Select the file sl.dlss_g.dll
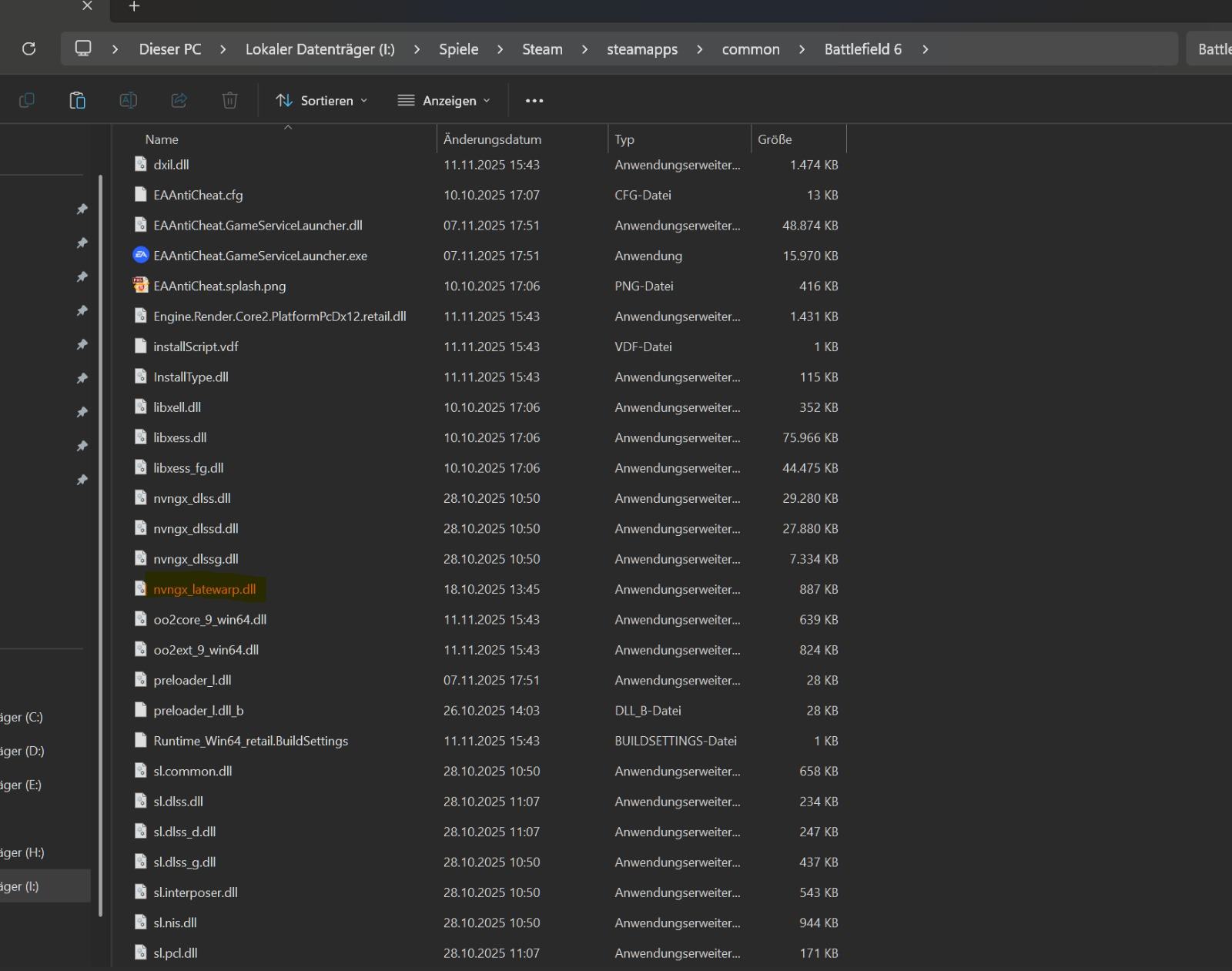Screen dimensions: 1232x971 click(x=185, y=862)
